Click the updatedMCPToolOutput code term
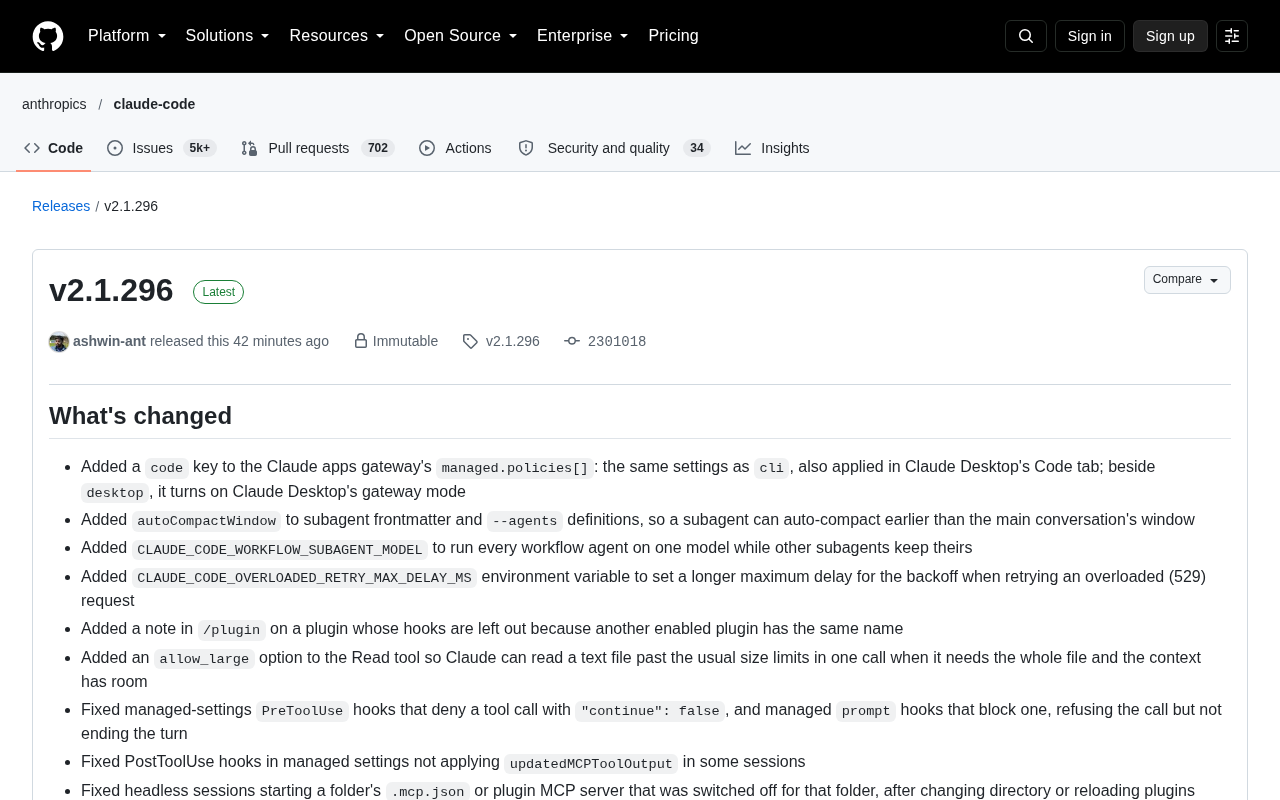1280x800 pixels. [x=591, y=763]
